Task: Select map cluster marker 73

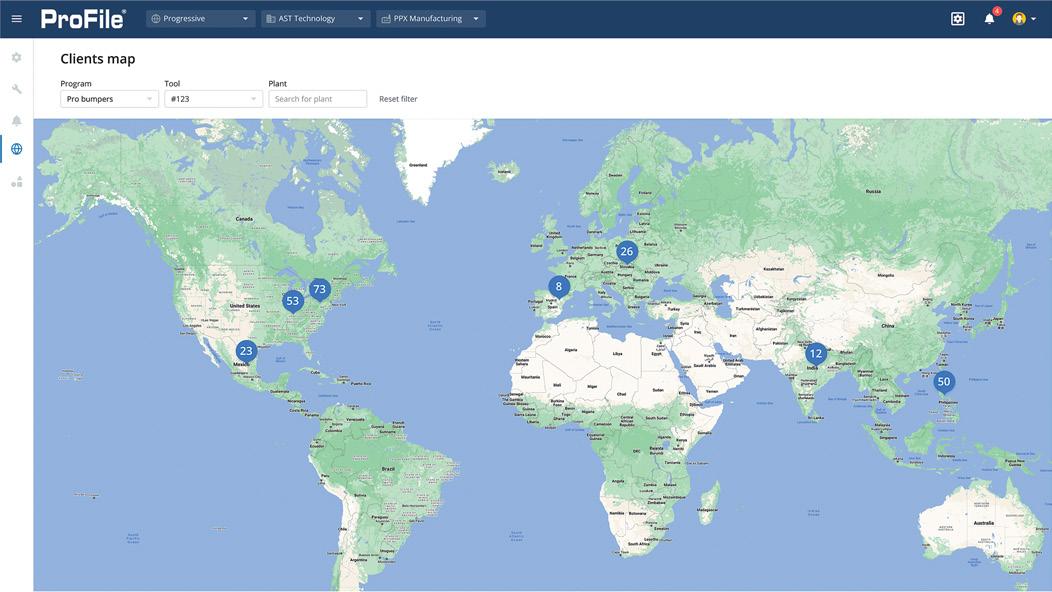Action: [319, 289]
